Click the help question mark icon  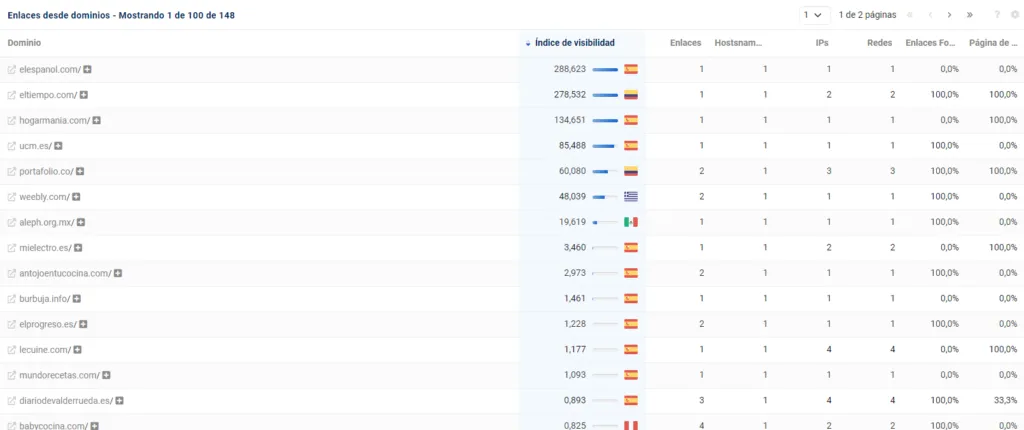(x=997, y=15)
